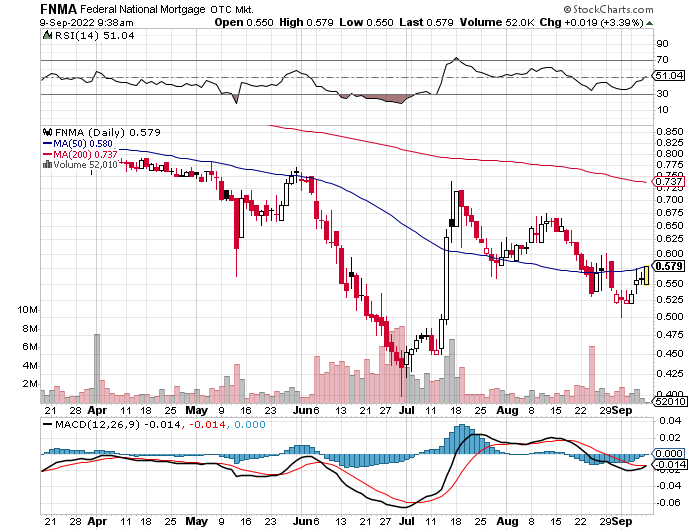Select the blue MA(50) line swatch in legend
Screen dimensions: 700x530
tap(47, 143)
